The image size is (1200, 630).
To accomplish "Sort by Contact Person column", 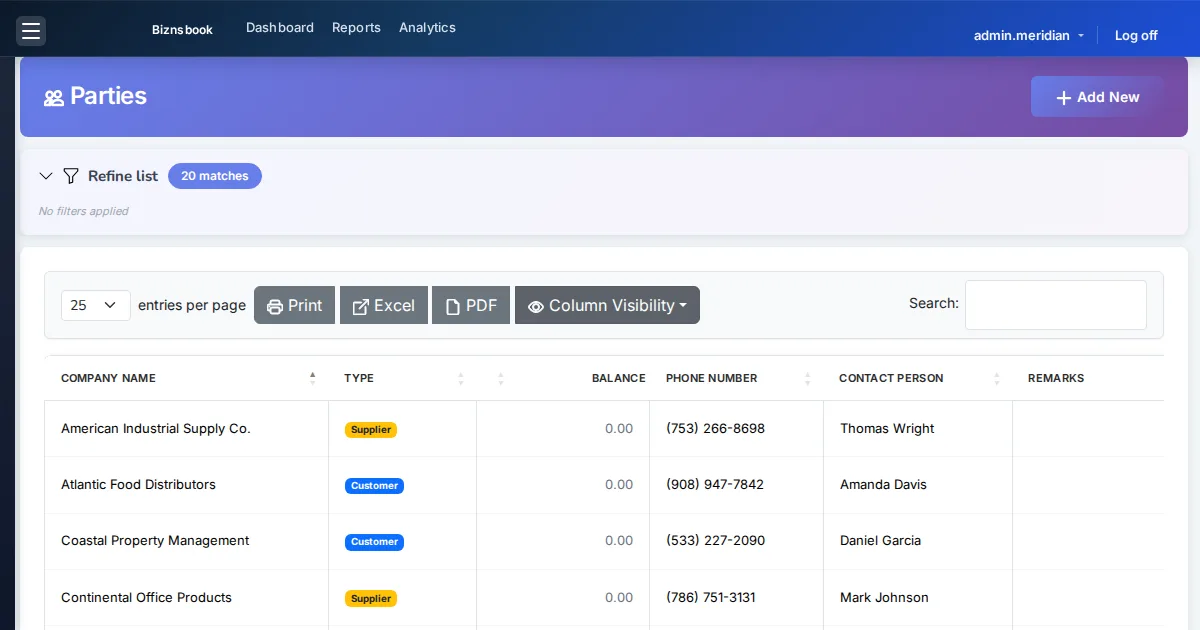I will (x=918, y=378).
